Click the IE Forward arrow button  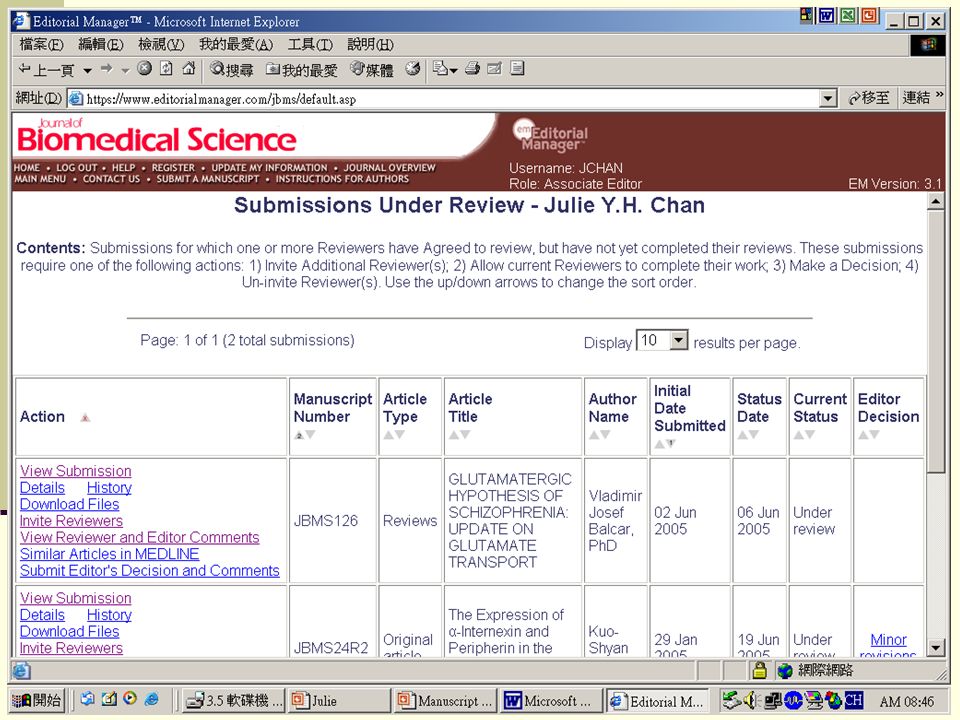point(107,69)
